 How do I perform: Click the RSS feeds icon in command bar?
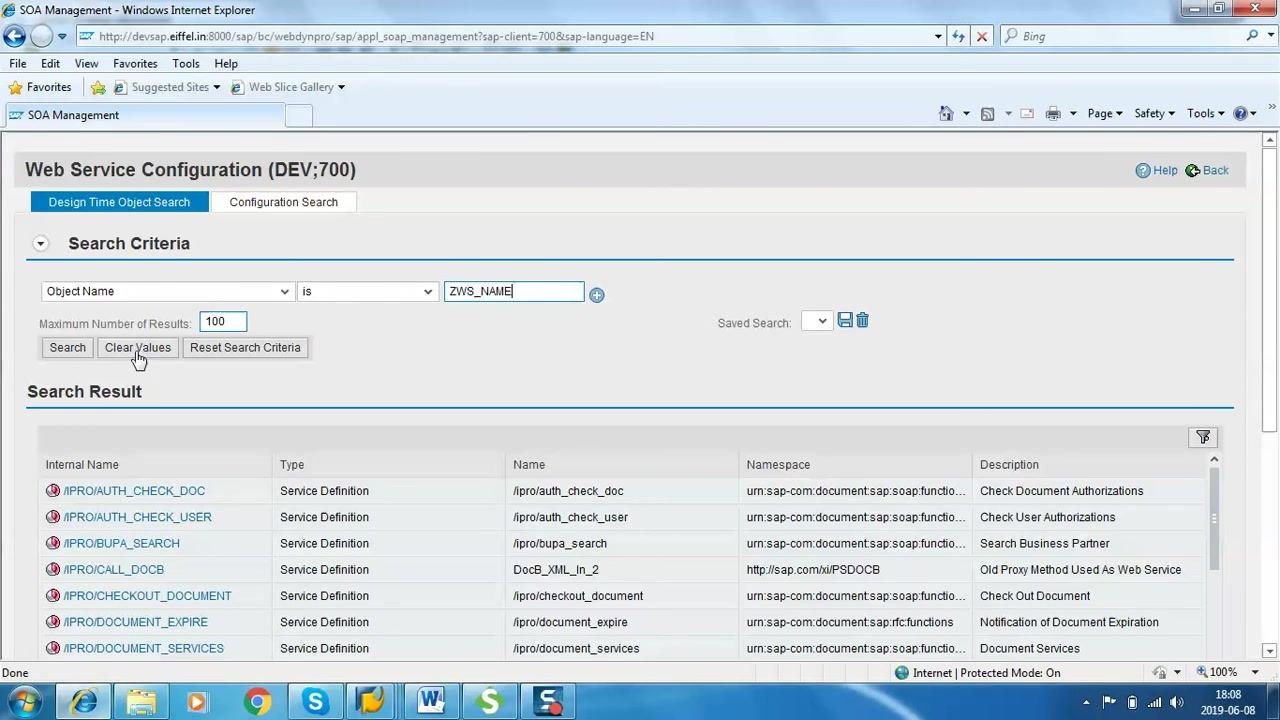(x=987, y=113)
